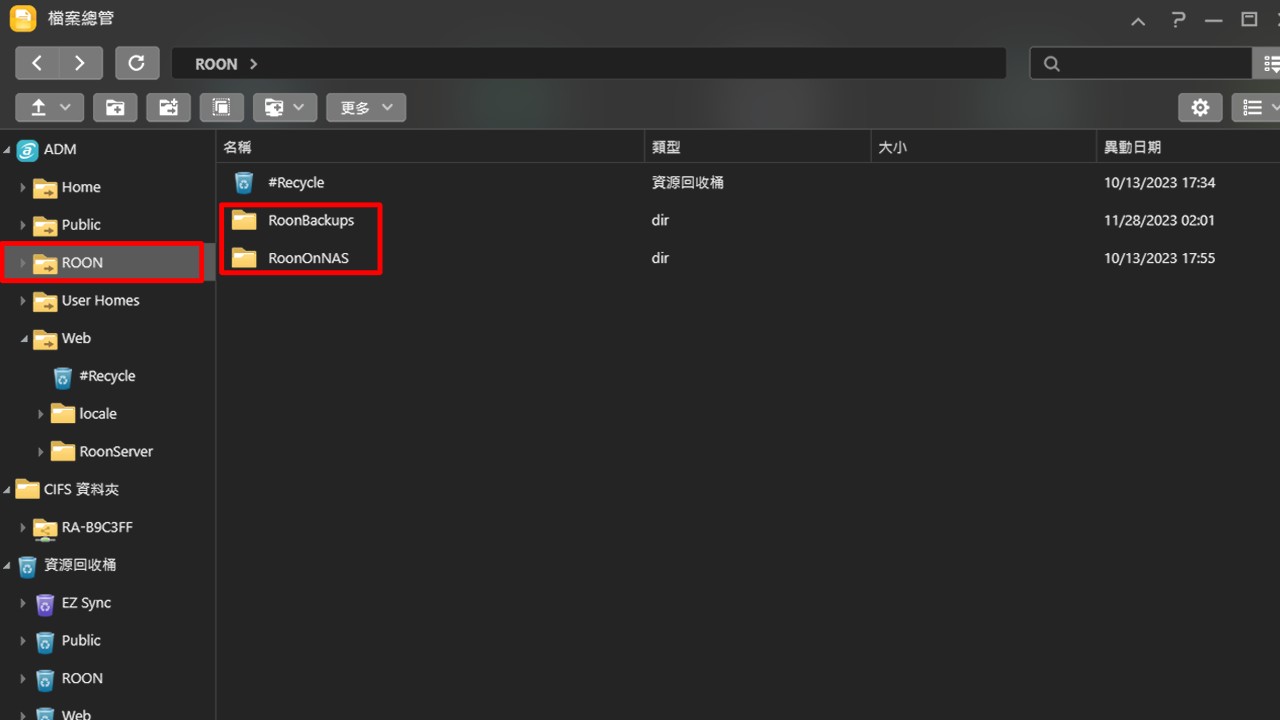
Task: Sort by the 類型 column header
Action: coord(758,147)
